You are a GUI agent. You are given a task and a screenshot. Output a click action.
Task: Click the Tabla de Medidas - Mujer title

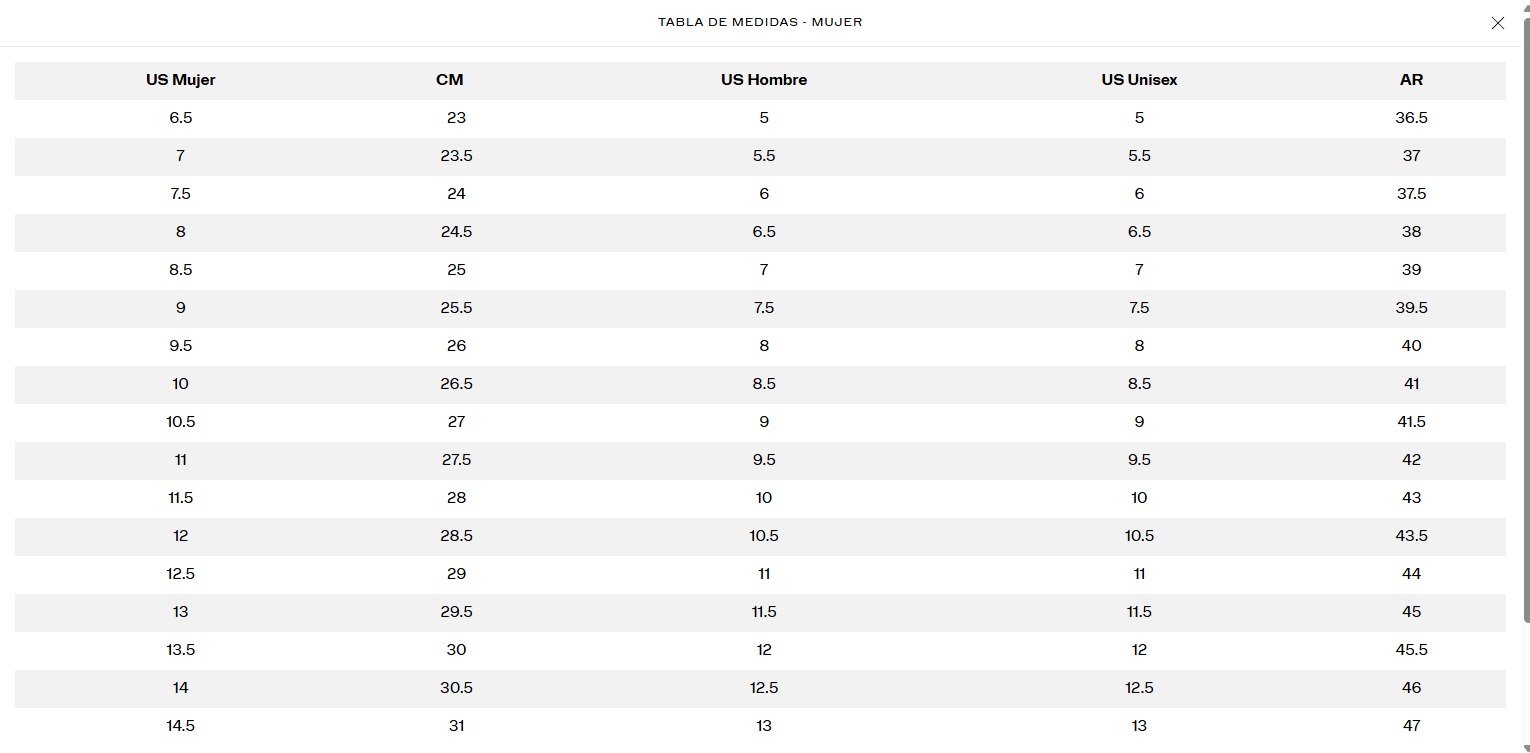click(x=760, y=22)
